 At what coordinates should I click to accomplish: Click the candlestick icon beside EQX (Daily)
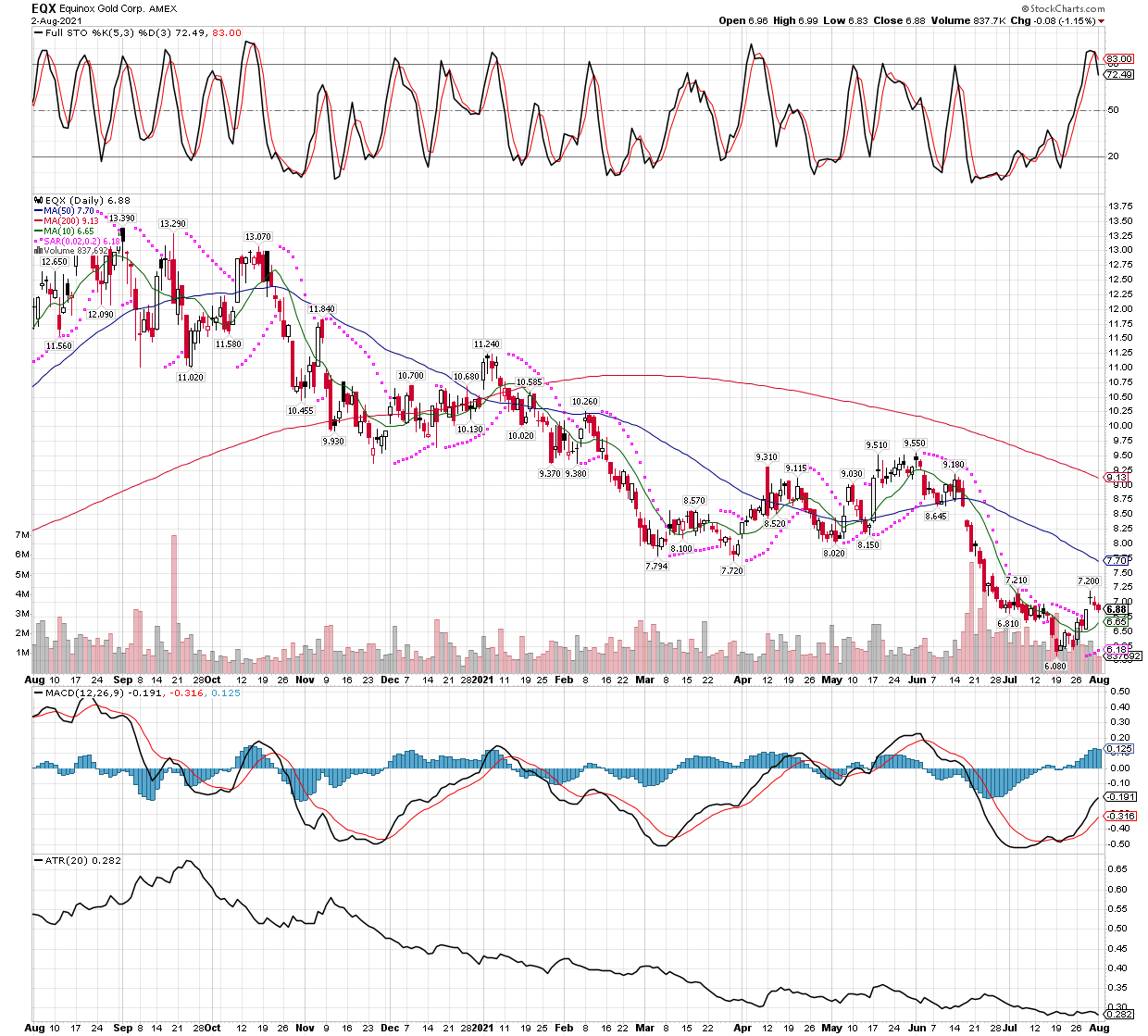point(37,200)
